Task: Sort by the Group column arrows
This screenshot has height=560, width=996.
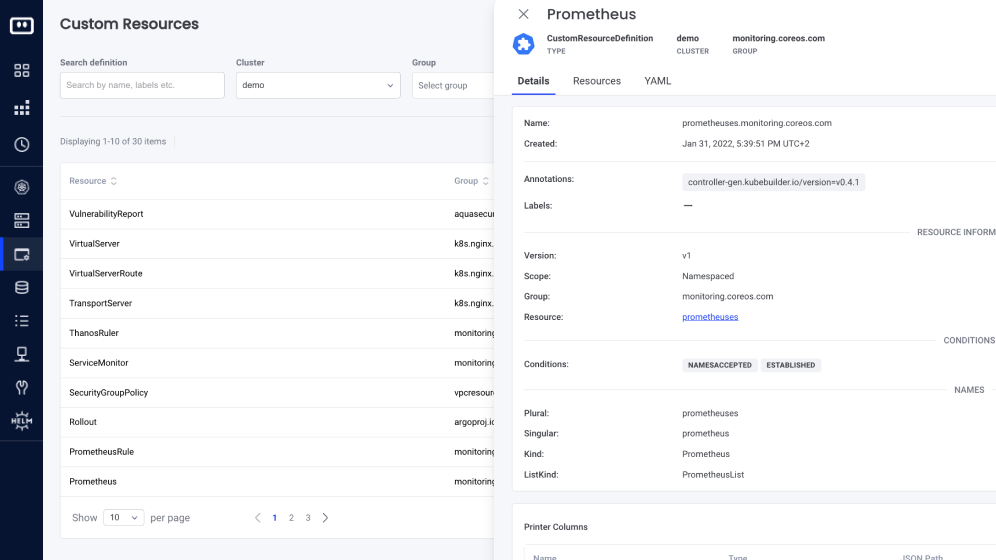Action: pos(486,181)
